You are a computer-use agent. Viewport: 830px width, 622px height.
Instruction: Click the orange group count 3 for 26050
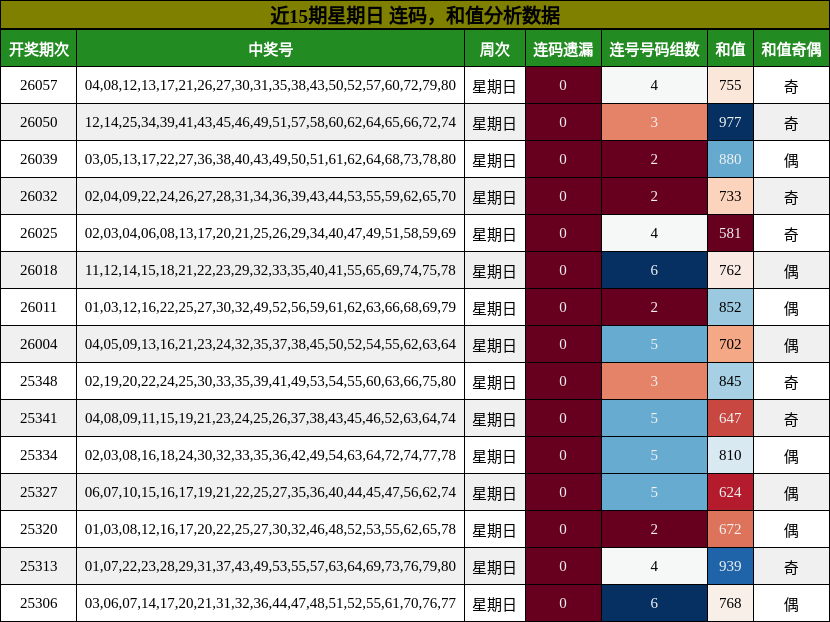(x=653, y=122)
